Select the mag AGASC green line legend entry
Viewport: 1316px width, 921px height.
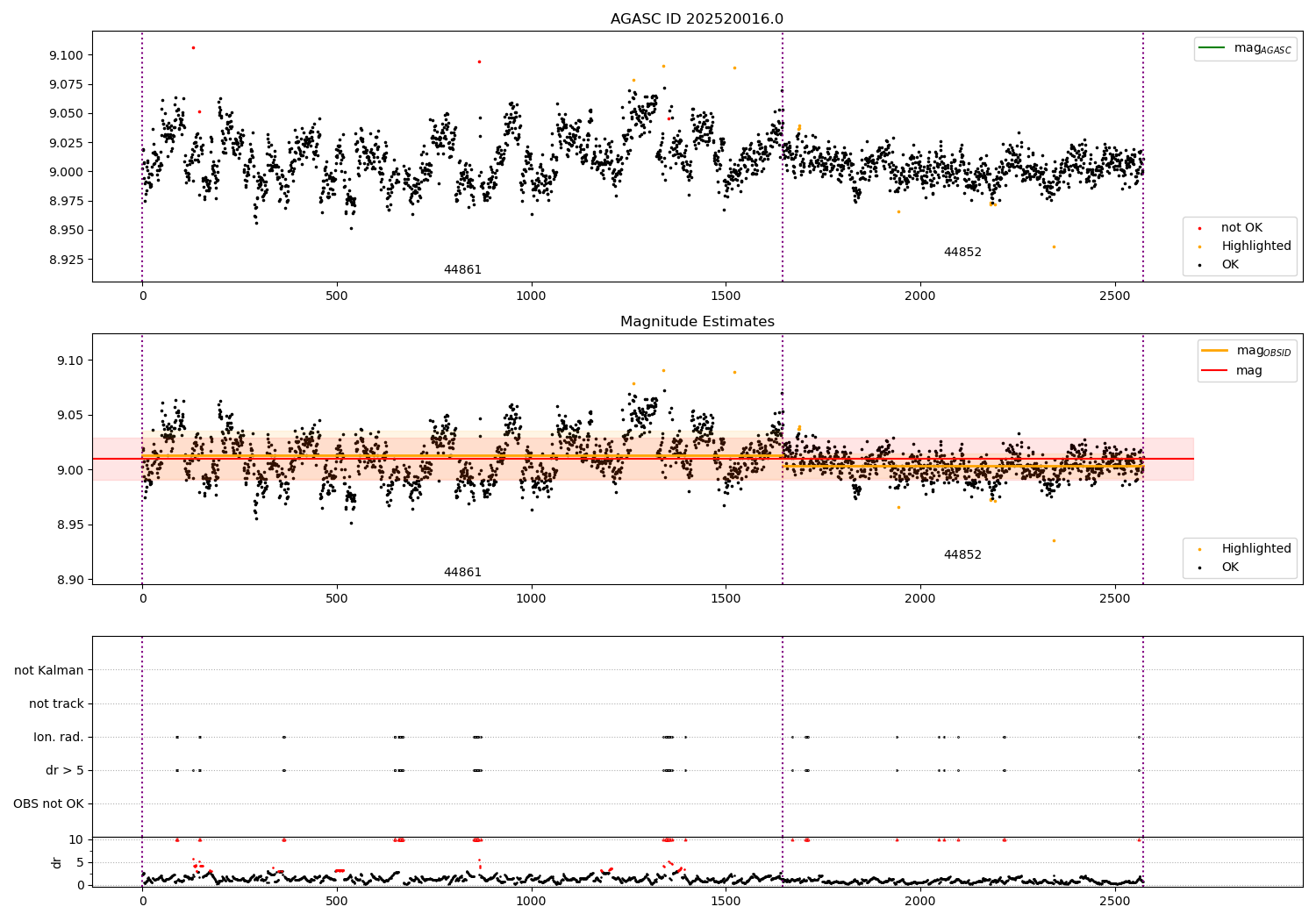[x=1245, y=48]
